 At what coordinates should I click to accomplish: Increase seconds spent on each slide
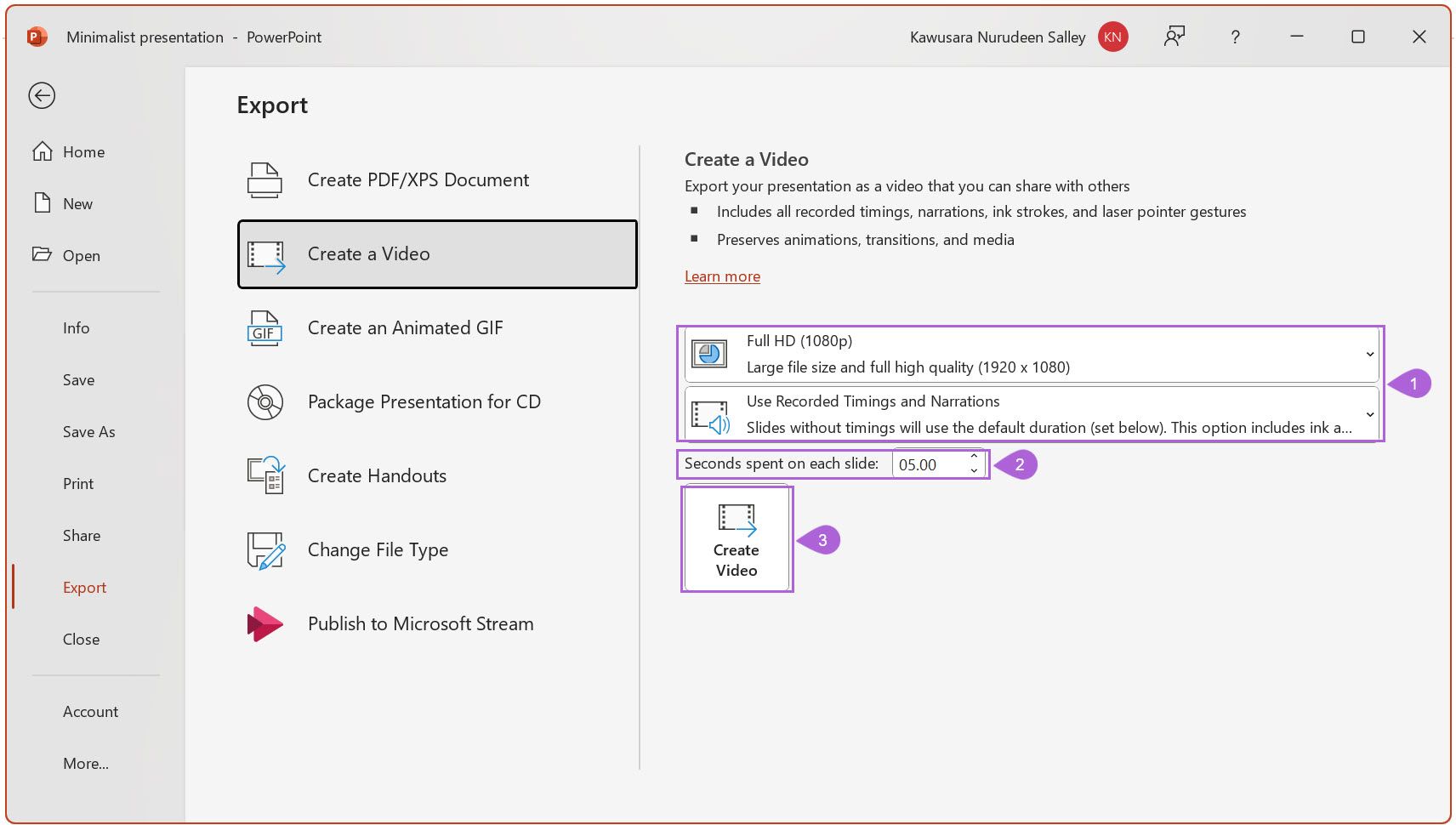click(x=974, y=458)
